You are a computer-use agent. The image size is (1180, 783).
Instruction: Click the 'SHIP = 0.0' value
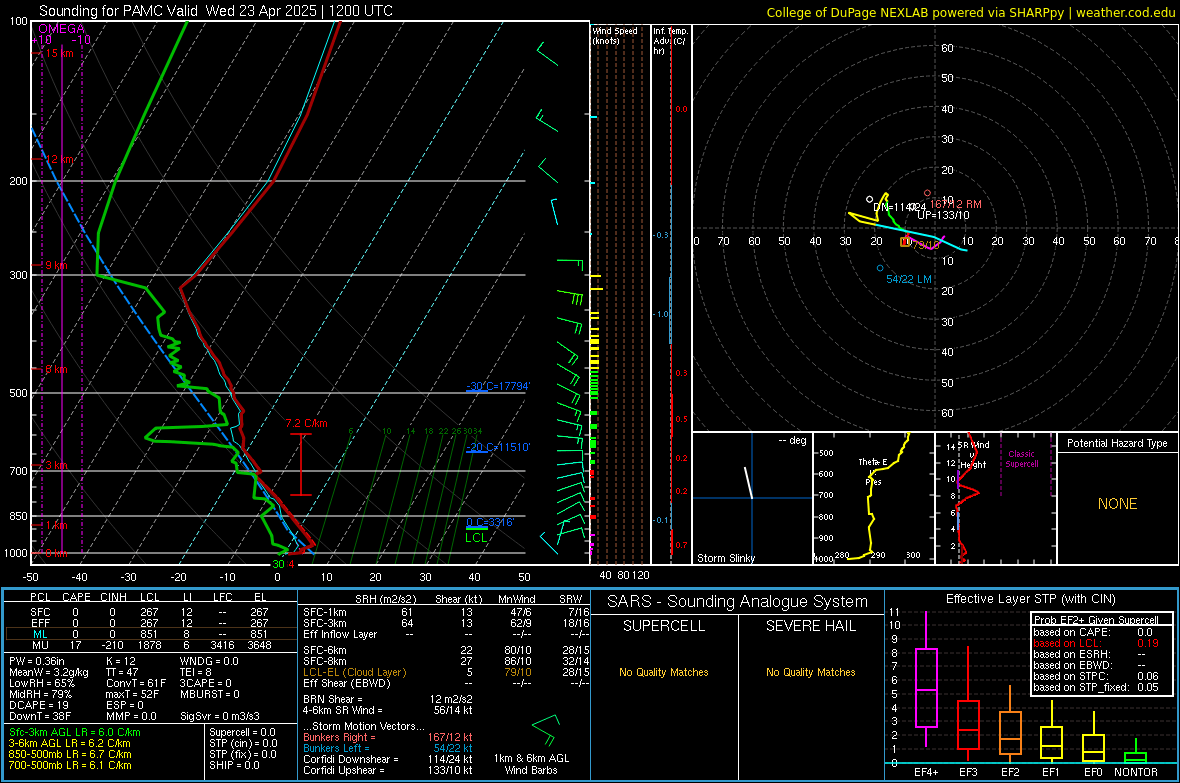click(234, 765)
